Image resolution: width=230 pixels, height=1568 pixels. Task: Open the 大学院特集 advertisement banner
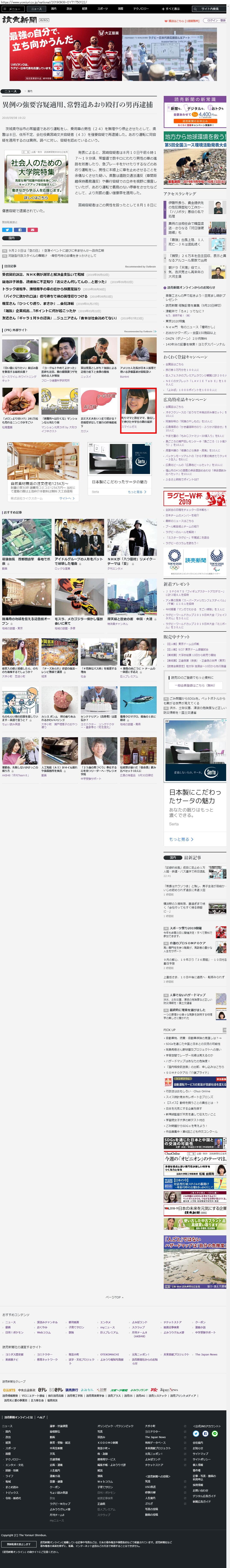pyautogui.click(x=37, y=176)
